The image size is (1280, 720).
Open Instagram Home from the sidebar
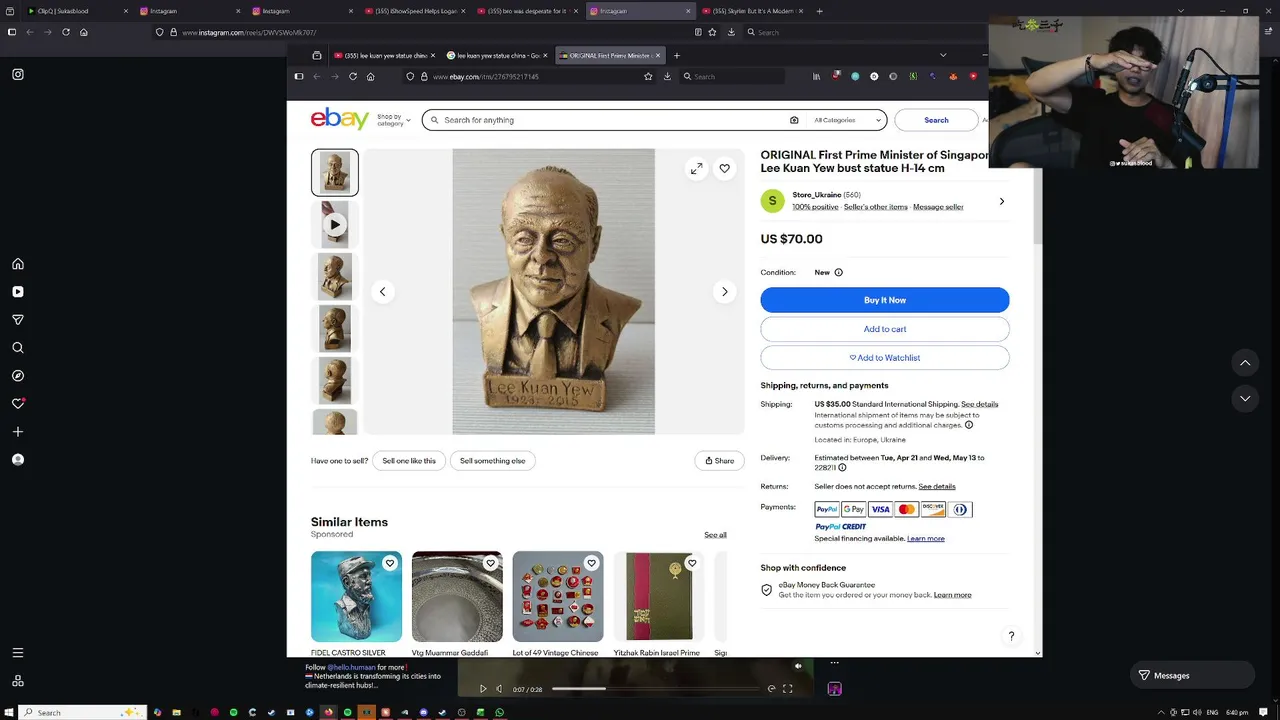[x=18, y=264]
